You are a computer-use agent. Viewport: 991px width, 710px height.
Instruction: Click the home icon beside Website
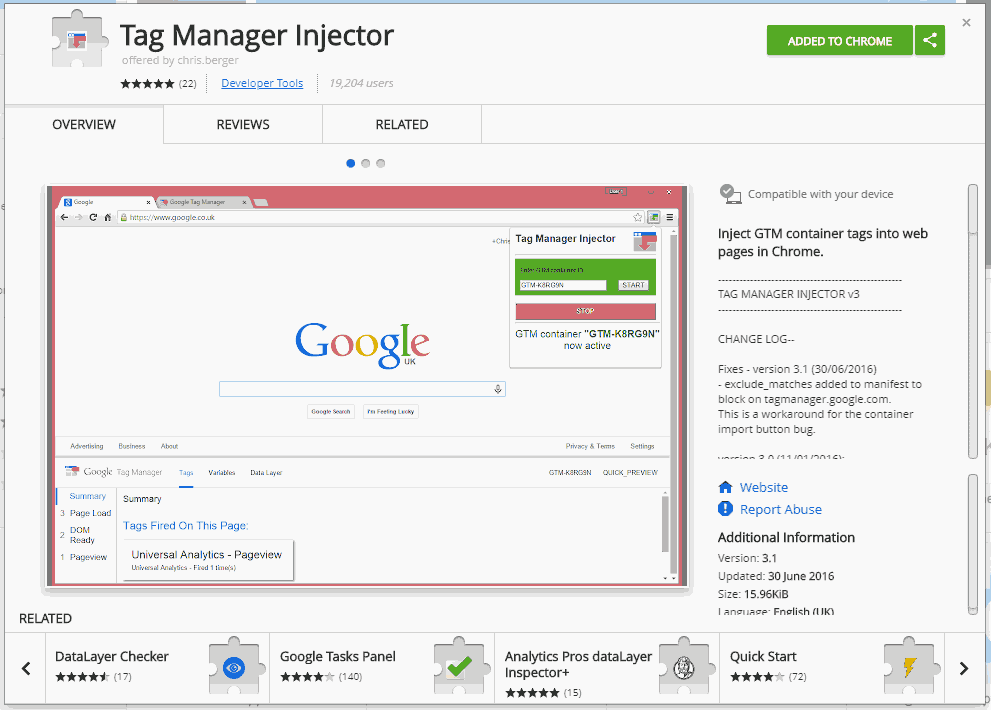point(726,487)
